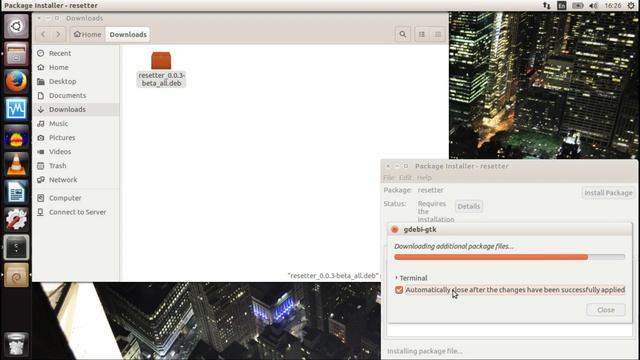Image resolution: width=640 pixels, height=360 pixels.
Task: Click the Installing package file status text
Action: coord(424,351)
